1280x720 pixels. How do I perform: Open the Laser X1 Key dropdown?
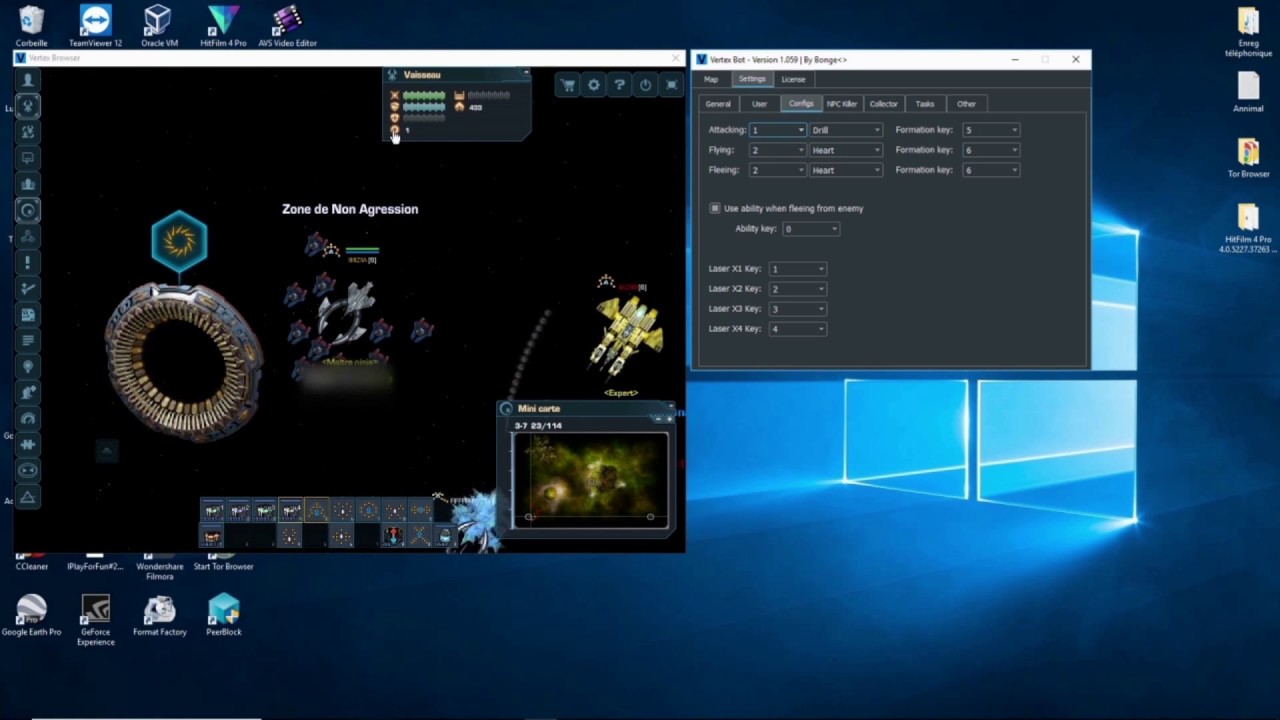pyautogui.click(x=797, y=269)
